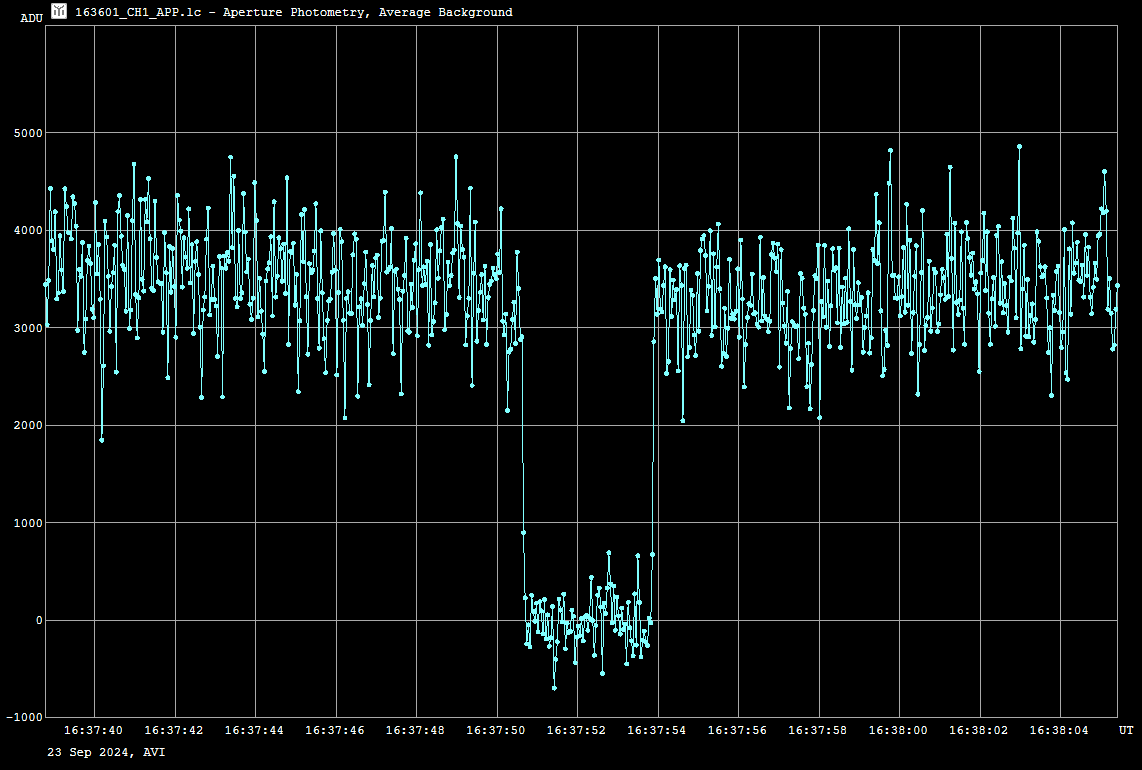
Task: Click the 16:37:44 time label
Action: (x=254, y=730)
